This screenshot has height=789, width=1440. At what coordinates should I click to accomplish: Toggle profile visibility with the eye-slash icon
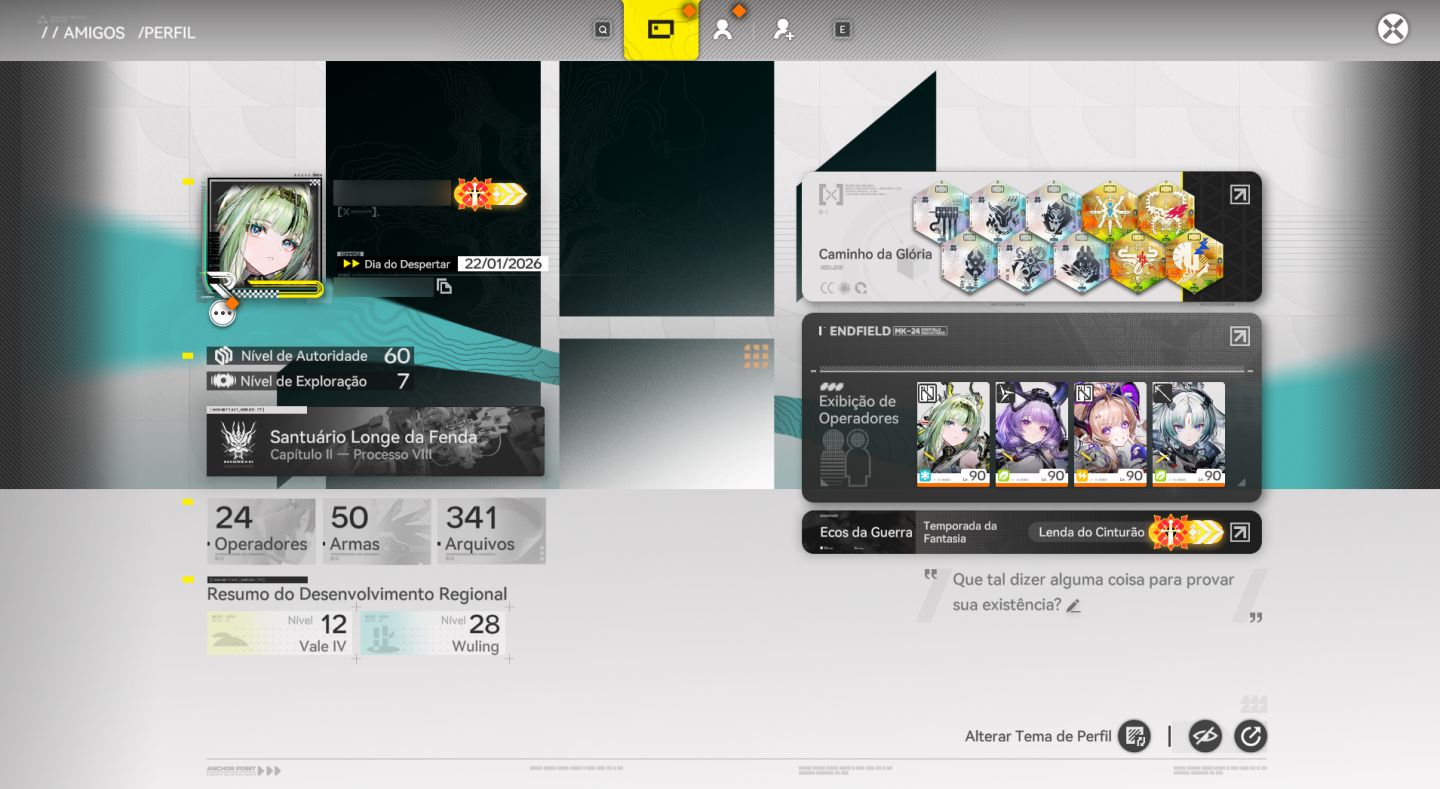(1205, 737)
